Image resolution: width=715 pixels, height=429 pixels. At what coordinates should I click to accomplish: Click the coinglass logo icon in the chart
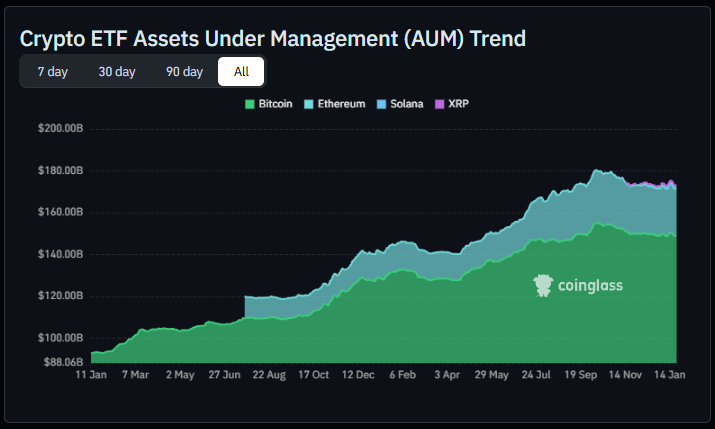(543, 286)
